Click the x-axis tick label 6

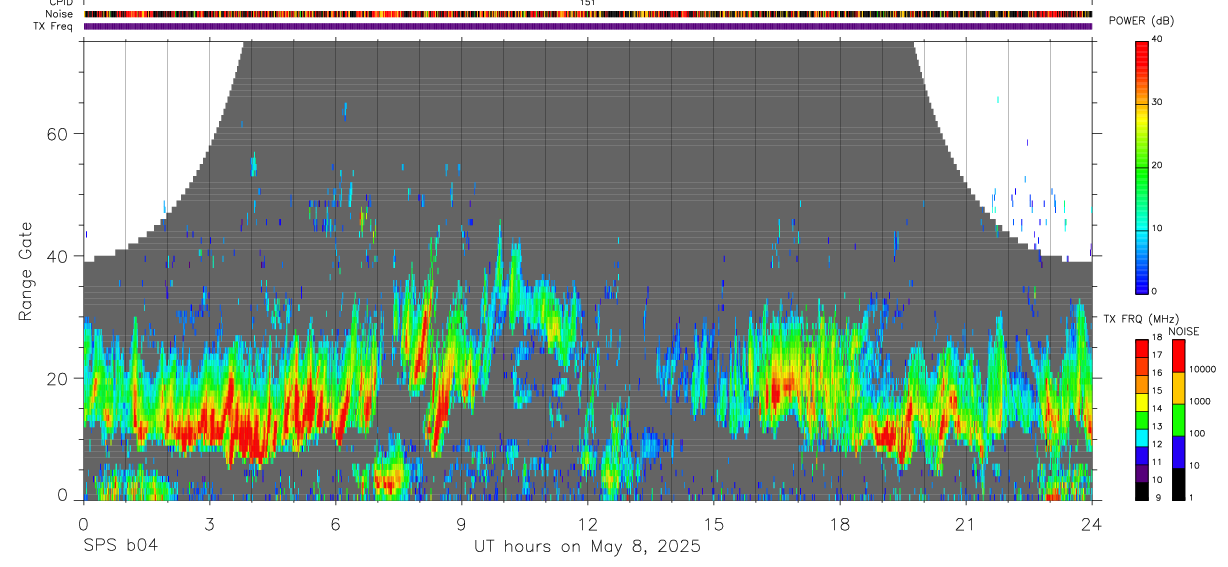coord(335,524)
